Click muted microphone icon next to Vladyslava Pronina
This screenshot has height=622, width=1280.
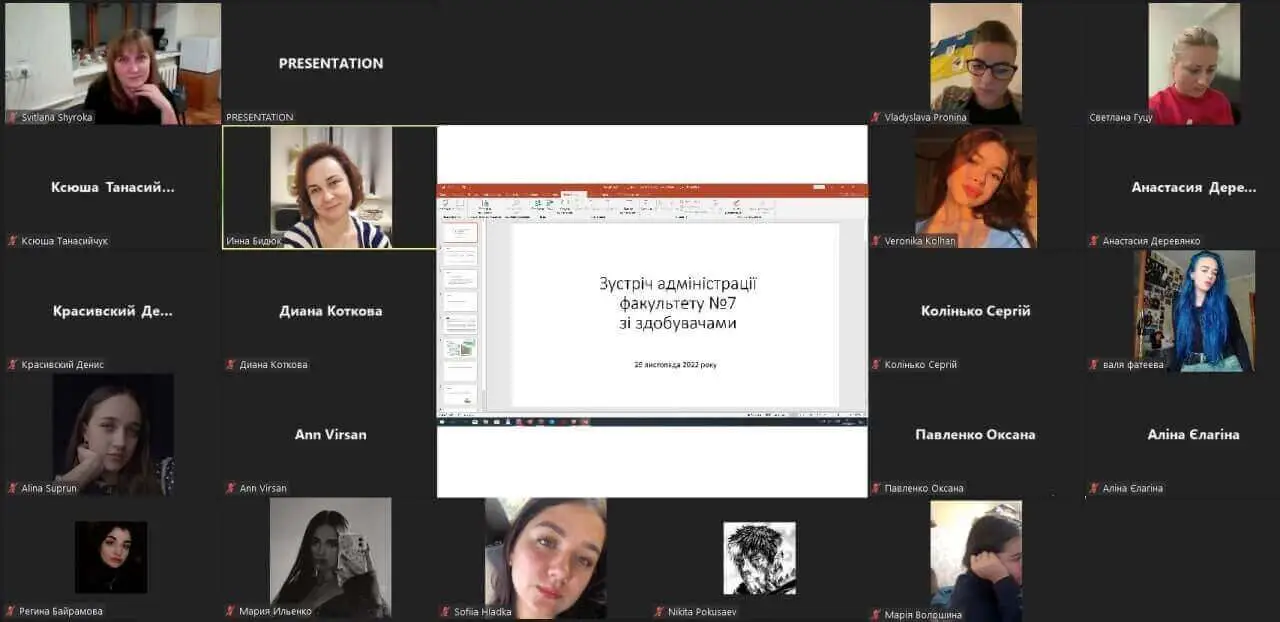click(876, 117)
